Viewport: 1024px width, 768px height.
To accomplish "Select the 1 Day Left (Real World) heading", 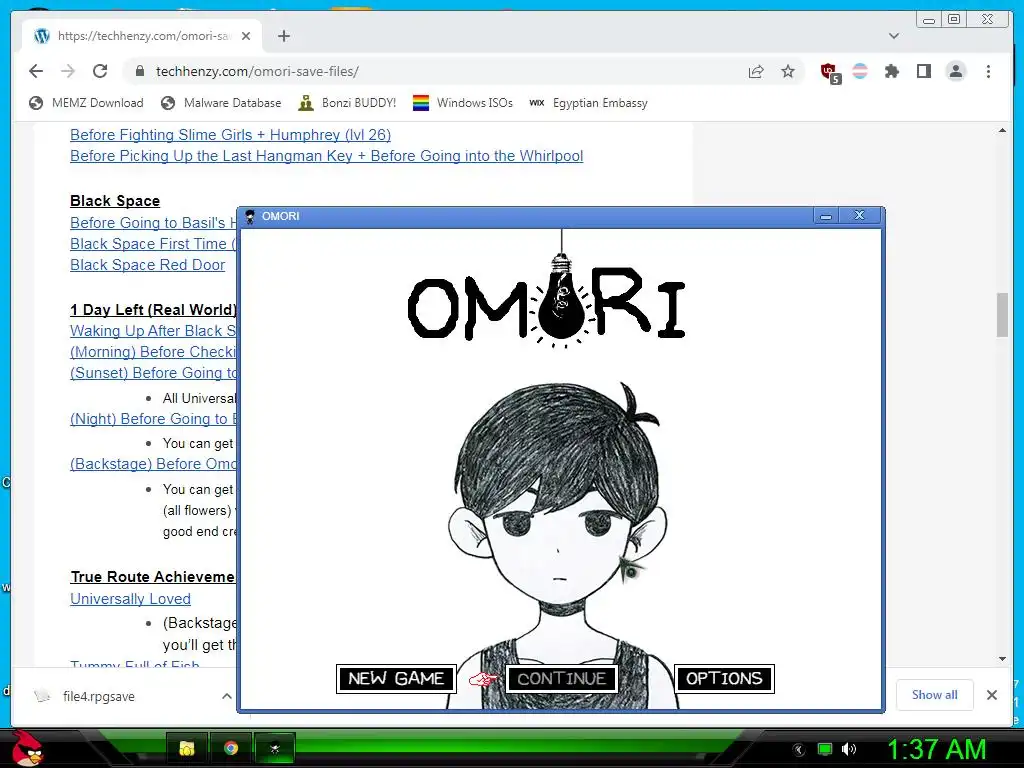I will tap(153, 310).
